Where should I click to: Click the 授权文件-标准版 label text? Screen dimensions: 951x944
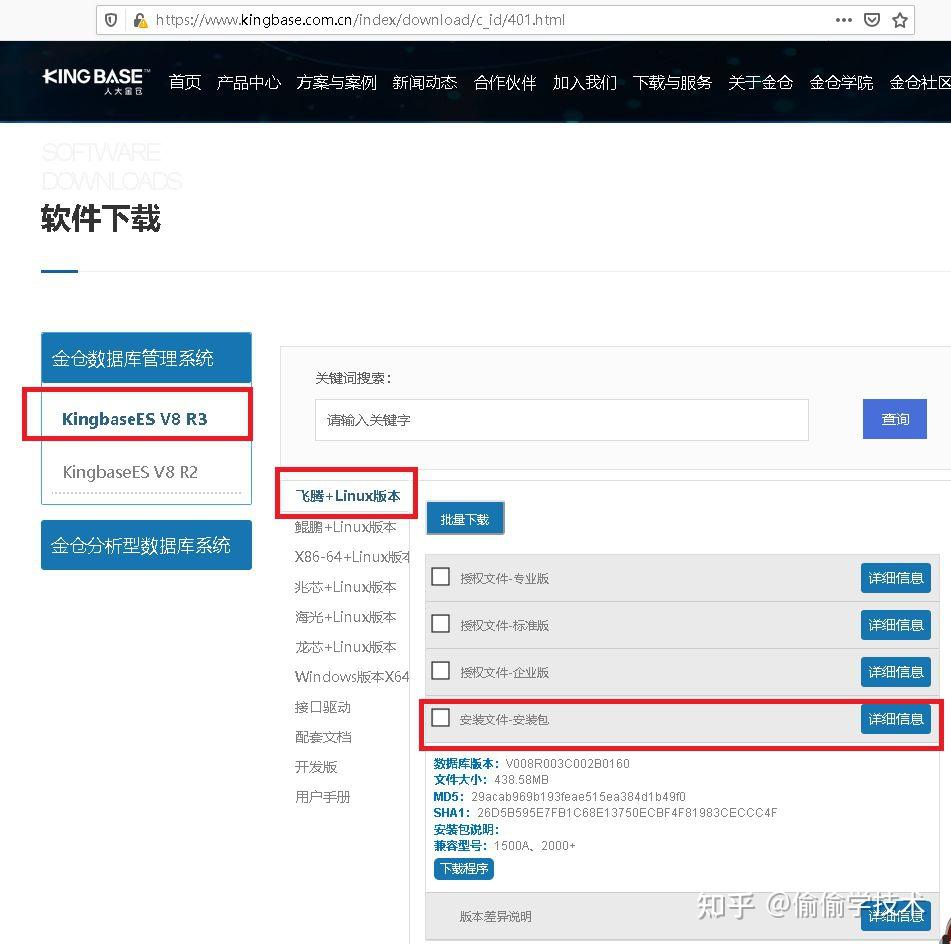[504, 625]
